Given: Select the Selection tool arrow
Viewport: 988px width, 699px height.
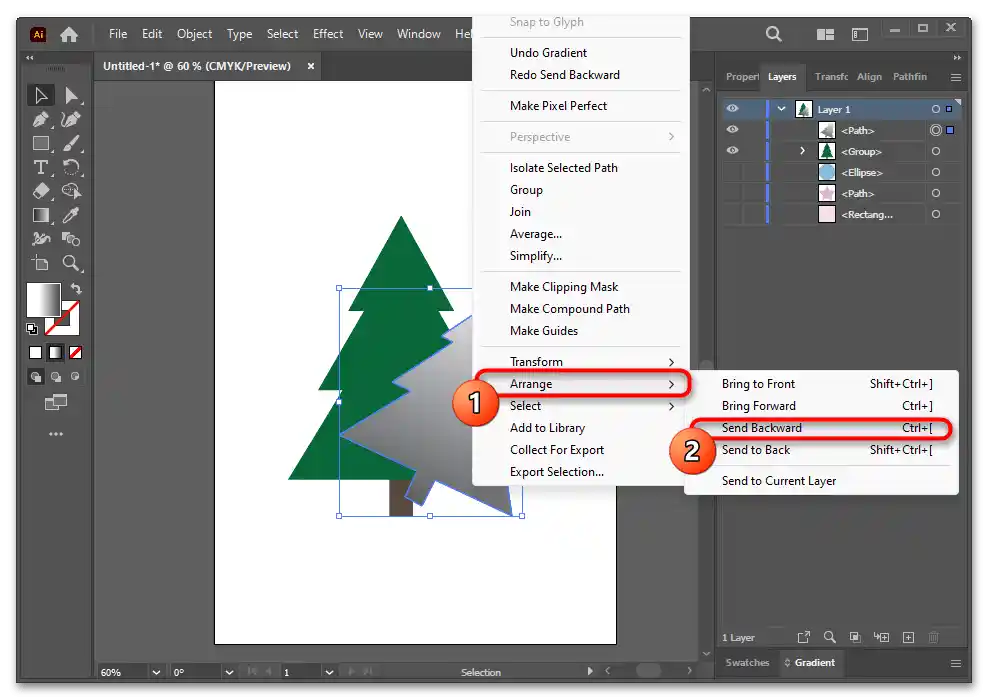Looking at the screenshot, I should (x=41, y=95).
